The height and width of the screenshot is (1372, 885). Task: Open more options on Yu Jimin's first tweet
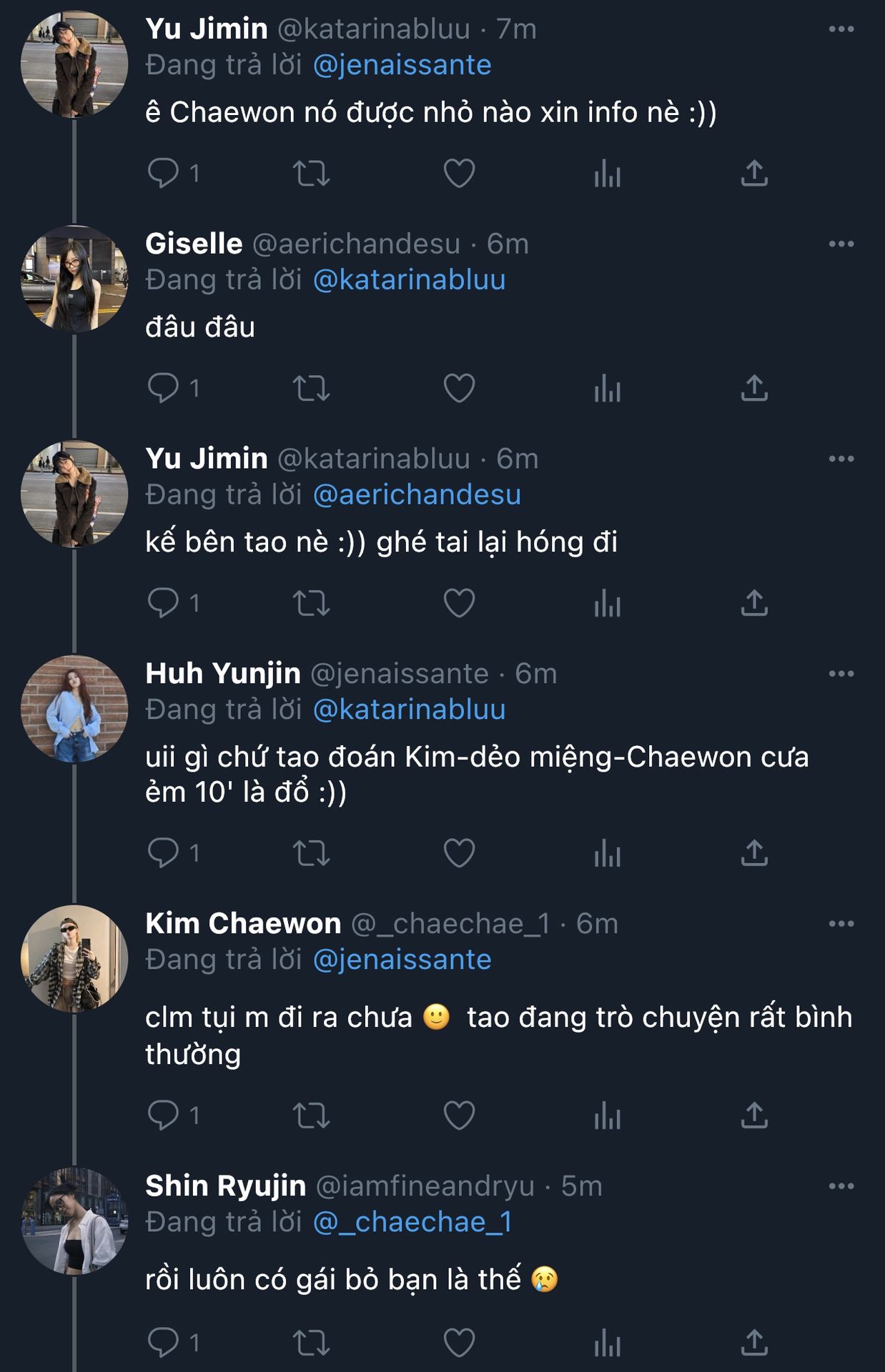coord(841,29)
